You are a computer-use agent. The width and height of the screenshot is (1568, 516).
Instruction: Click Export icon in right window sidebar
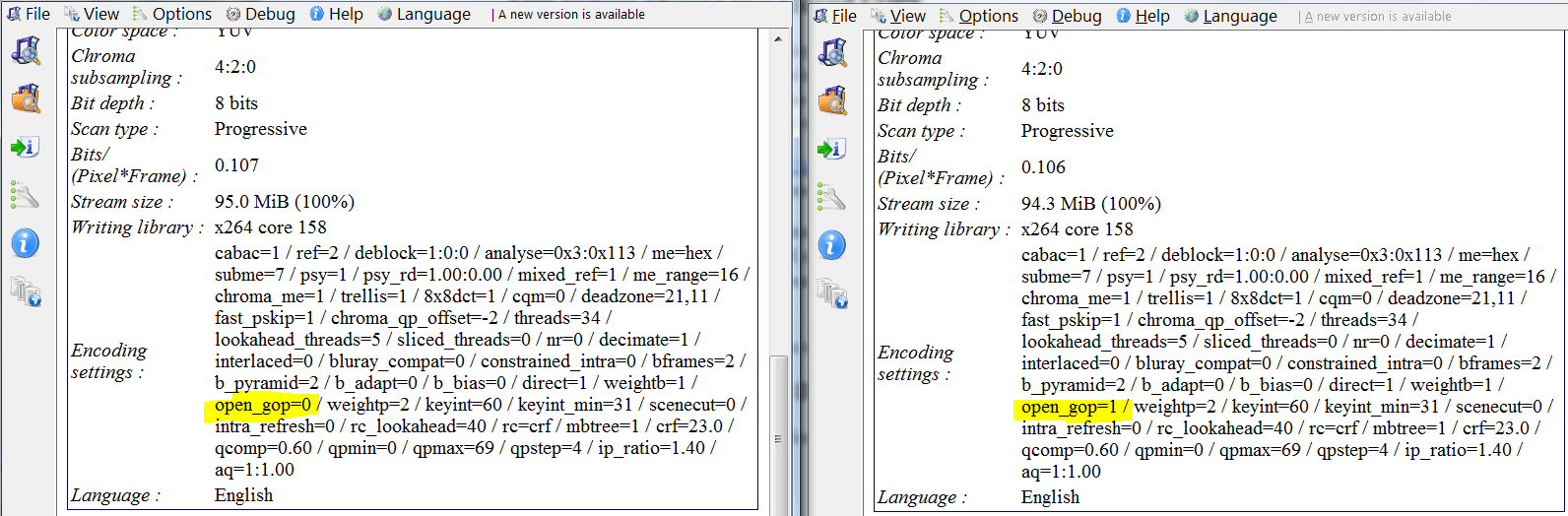831,149
